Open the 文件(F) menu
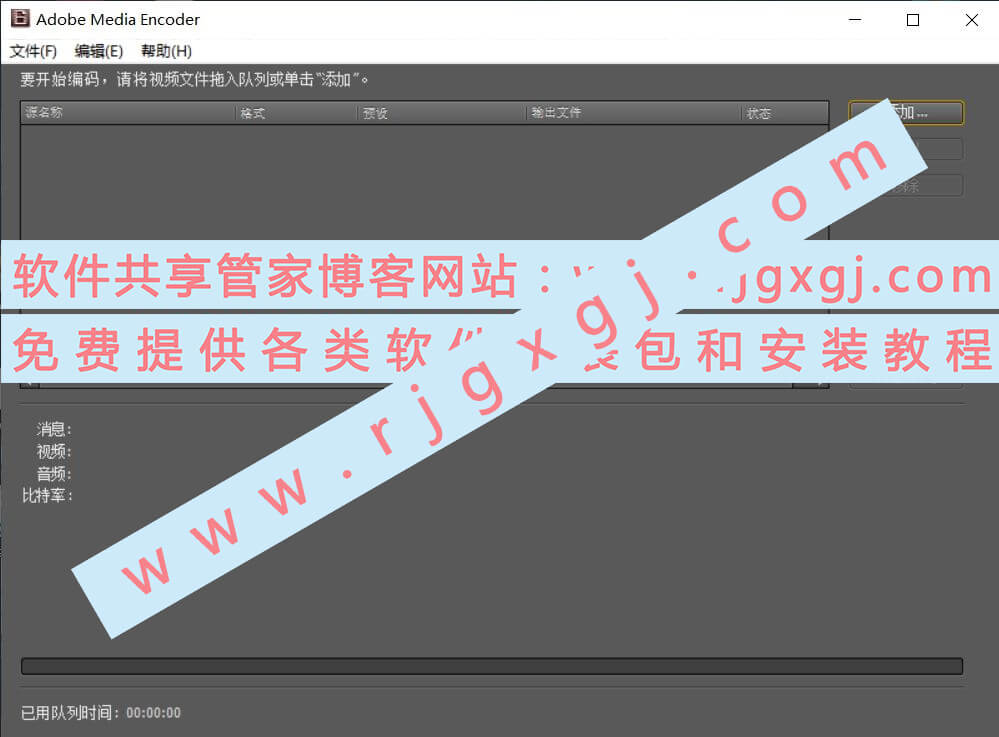 point(33,51)
